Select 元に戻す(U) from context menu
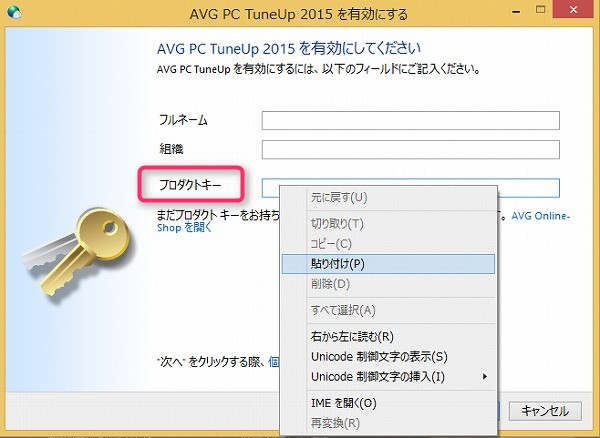This screenshot has height=438, width=600. tap(388, 197)
